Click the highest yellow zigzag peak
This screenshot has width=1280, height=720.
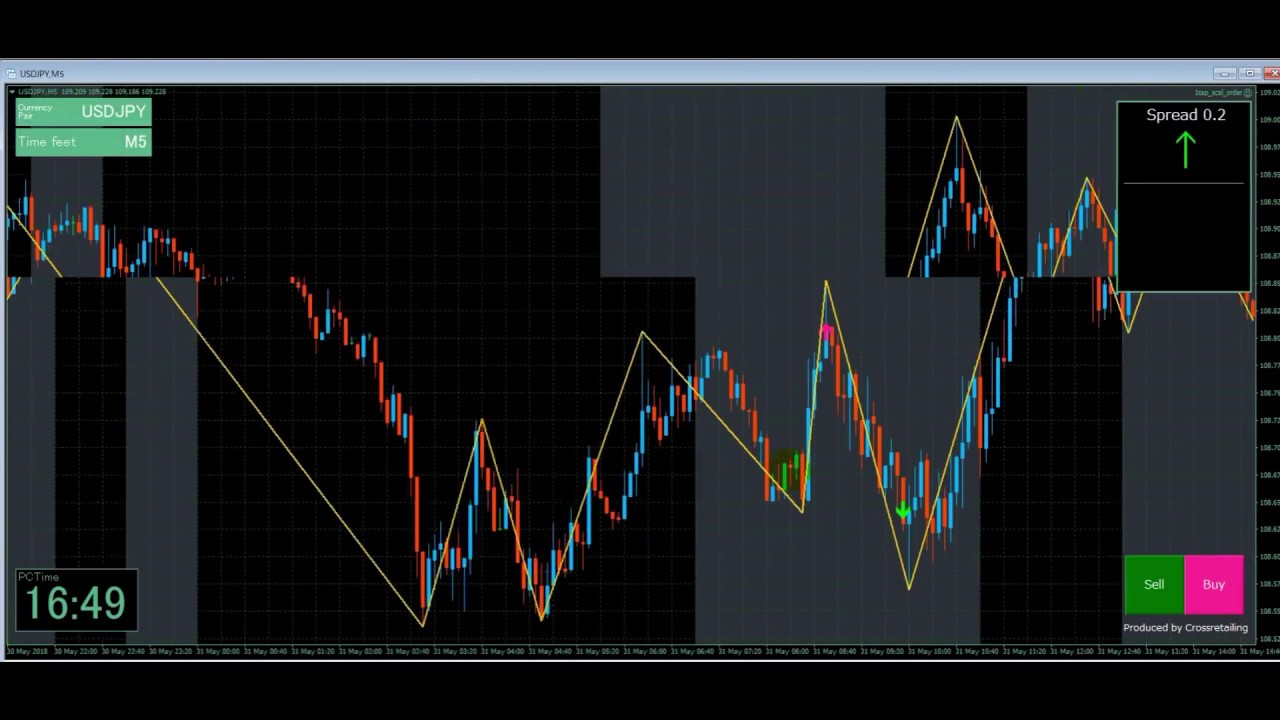point(956,118)
